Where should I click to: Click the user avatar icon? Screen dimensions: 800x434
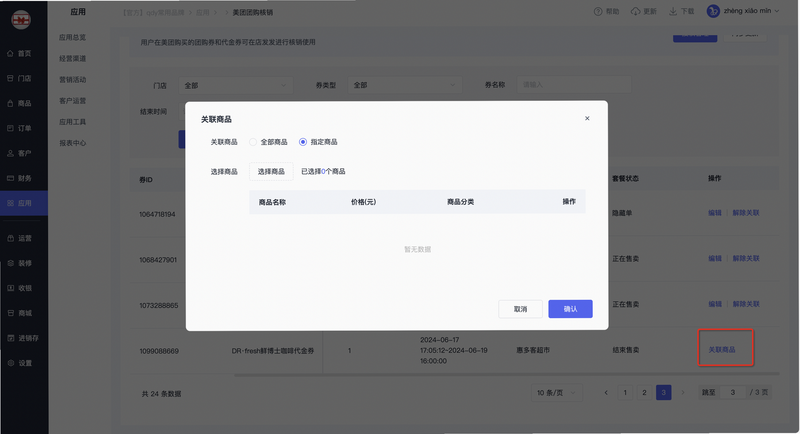(713, 11)
